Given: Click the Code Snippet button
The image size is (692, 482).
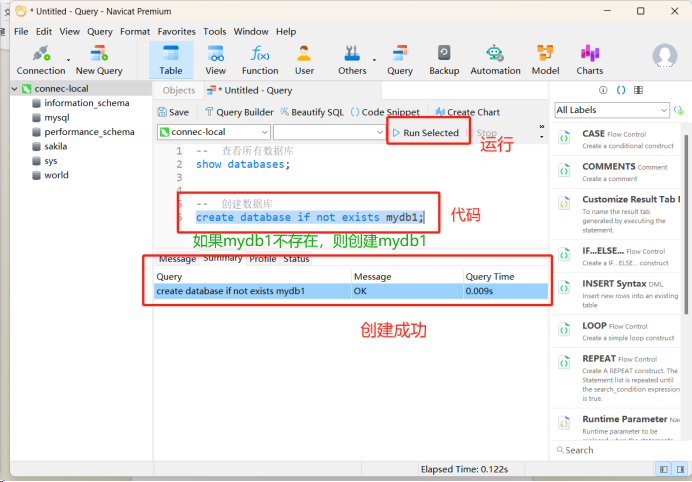Looking at the screenshot, I should (385, 113).
